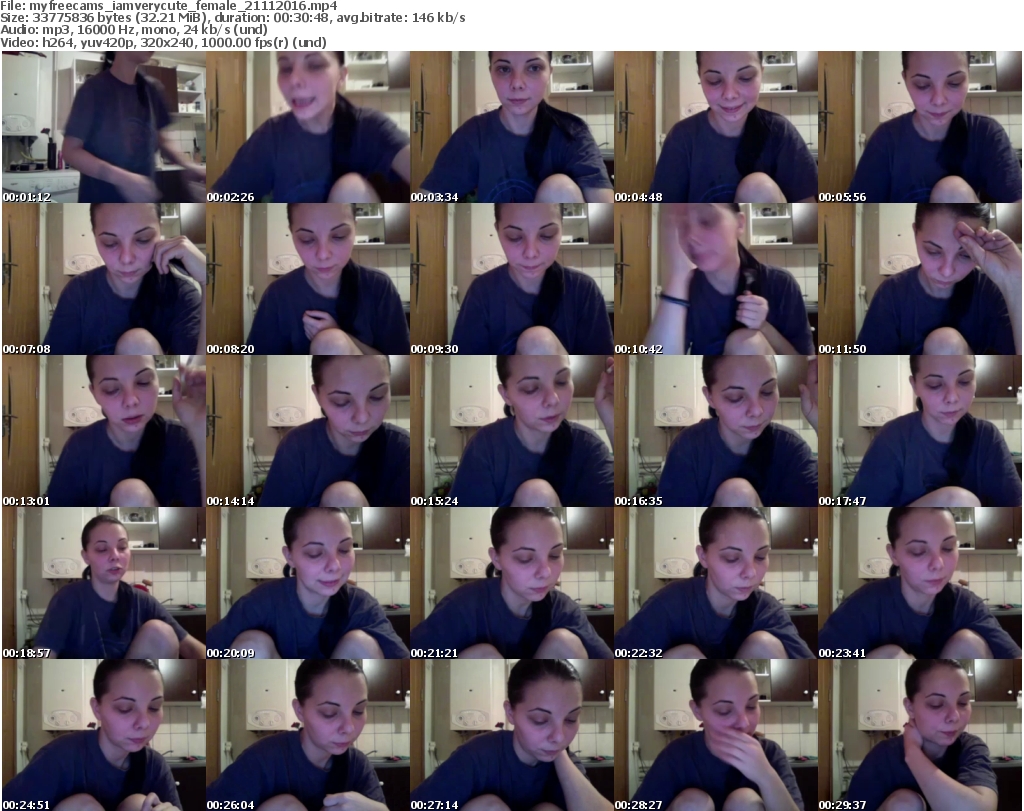View the frame stamped 00:26:04

coord(308,735)
